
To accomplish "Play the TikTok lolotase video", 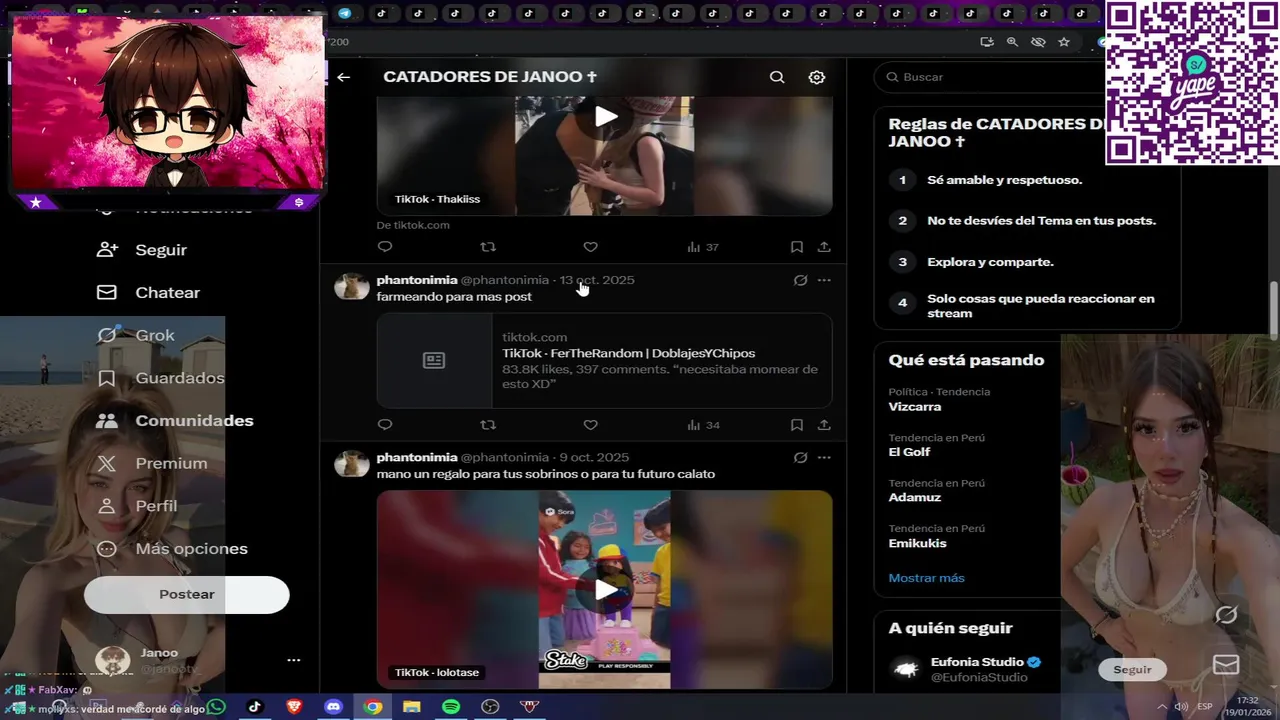I will [605, 590].
